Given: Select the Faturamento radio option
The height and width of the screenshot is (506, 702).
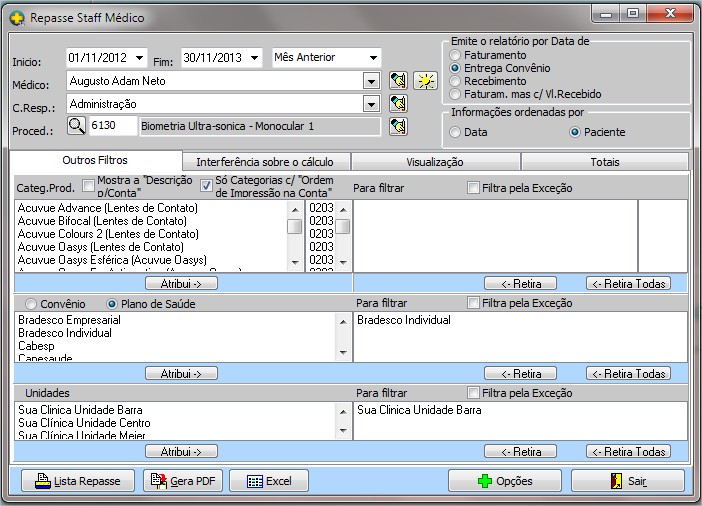Looking at the screenshot, I should click(x=456, y=55).
